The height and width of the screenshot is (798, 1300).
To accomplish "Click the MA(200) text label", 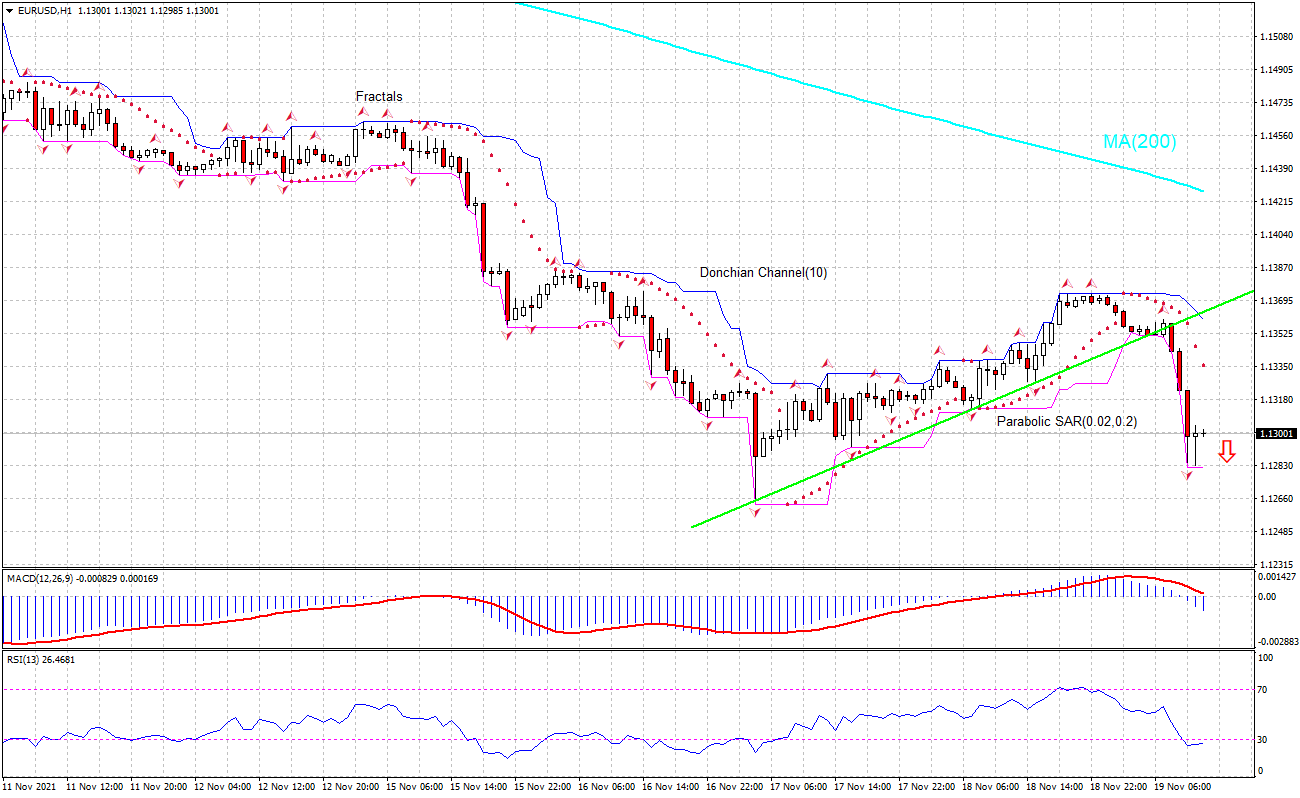I will (1141, 143).
